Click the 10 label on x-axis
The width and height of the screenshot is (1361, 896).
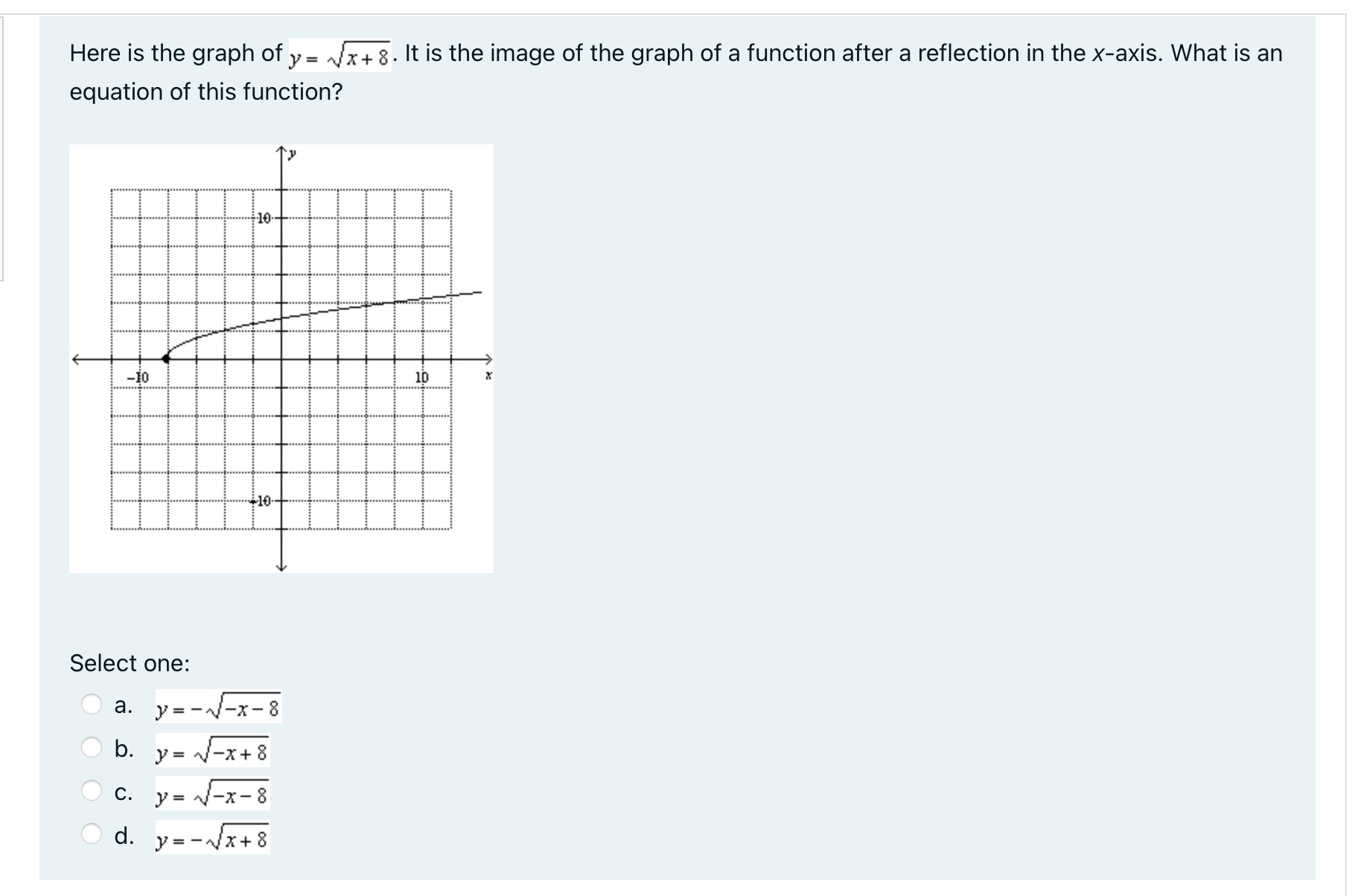[x=421, y=376]
